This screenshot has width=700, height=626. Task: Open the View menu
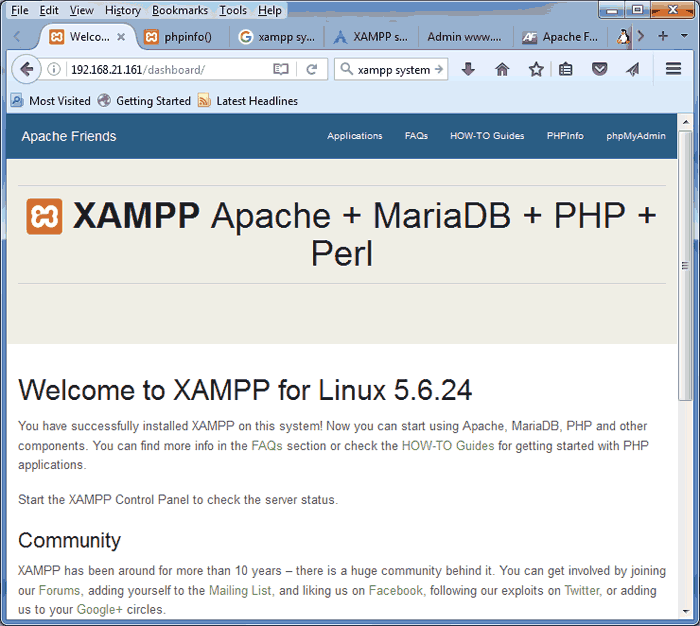(x=81, y=10)
